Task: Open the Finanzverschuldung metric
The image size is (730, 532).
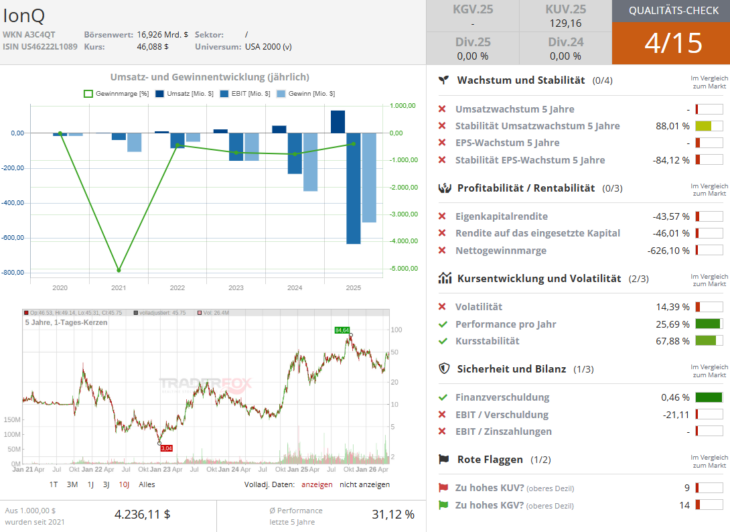Action: 502,397
